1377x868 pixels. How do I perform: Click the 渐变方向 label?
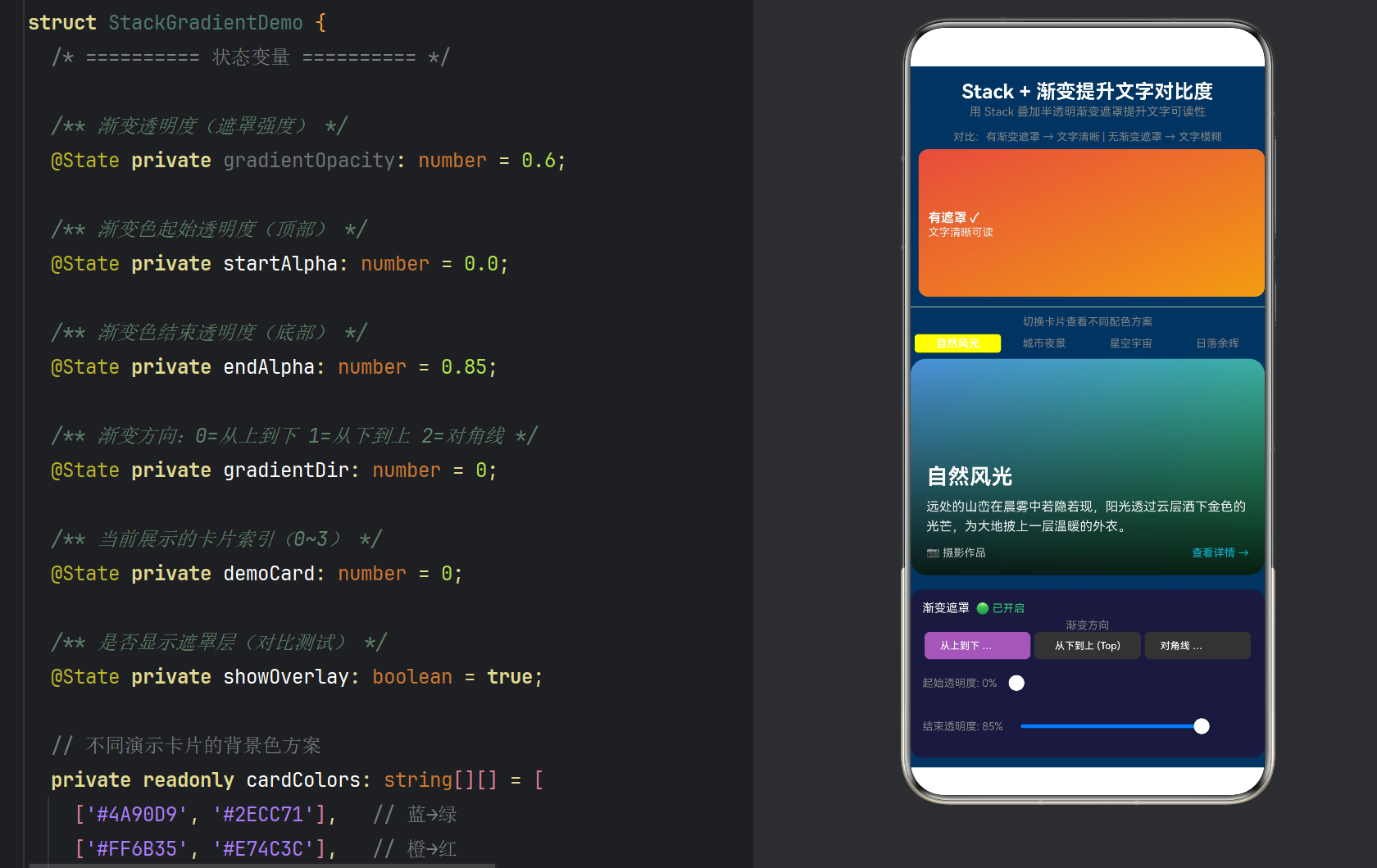coord(1087,625)
